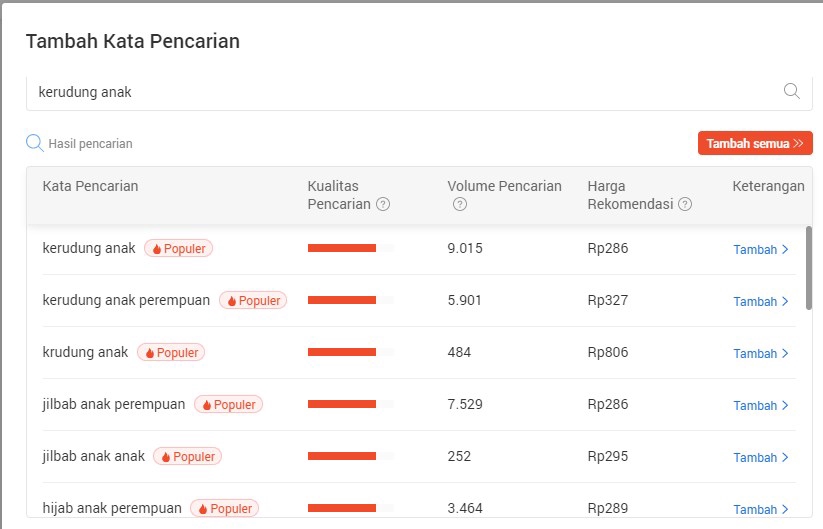Click the kerudung anak search input field
Image resolution: width=823 pixels, height=529 pixels.
click(400, 92)
